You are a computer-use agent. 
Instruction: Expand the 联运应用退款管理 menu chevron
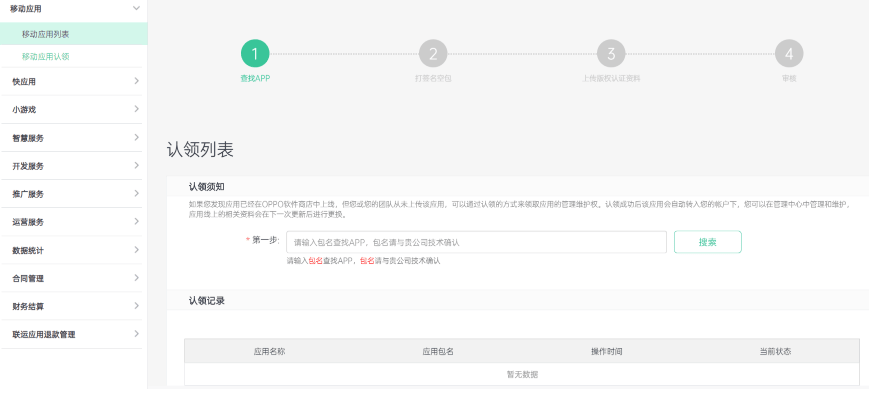coord(136,334)
